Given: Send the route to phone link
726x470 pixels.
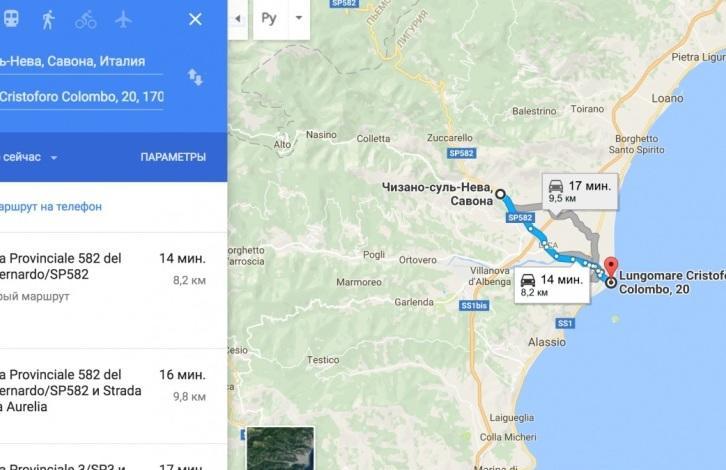Looking at the screenshot, I should tap(50, 207).
